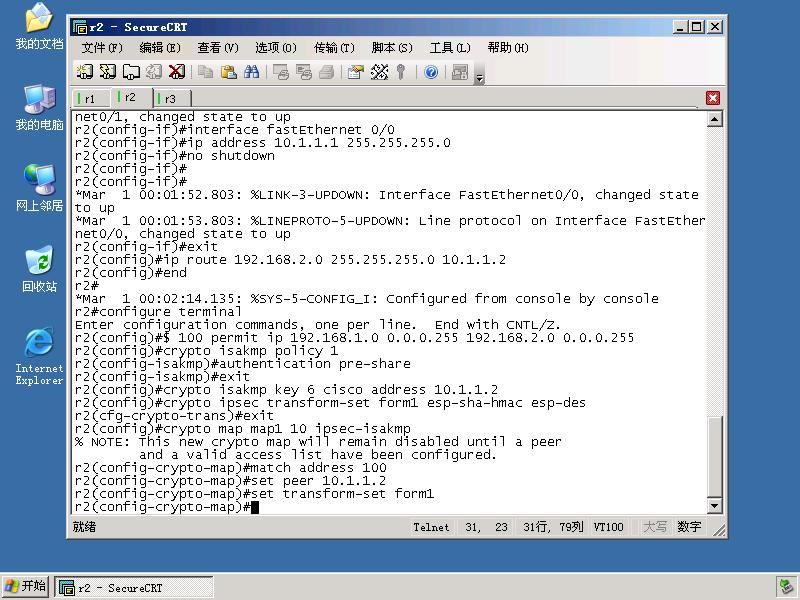Click 31行, 79列 status entry

(553, 527)
